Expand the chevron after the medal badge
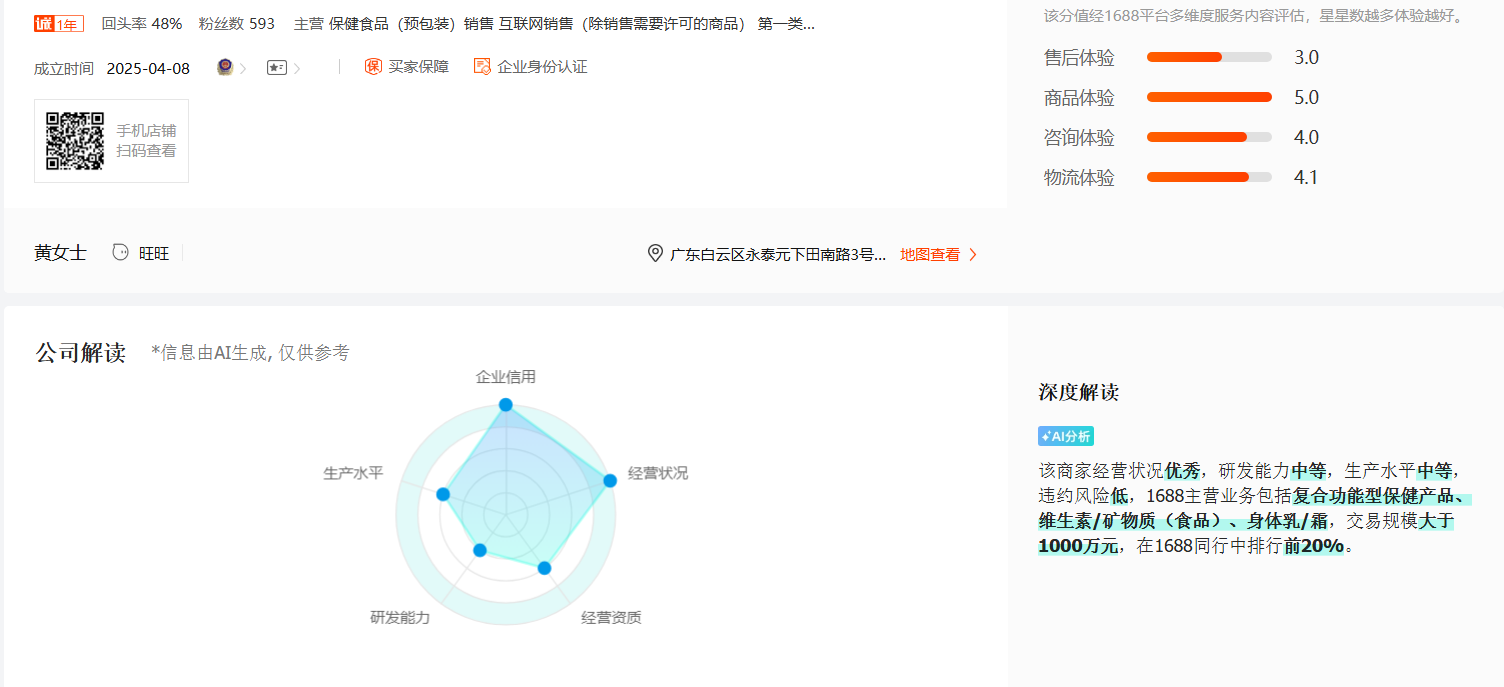The width and height of the screenshot is (1504, 687). [243, 68]
